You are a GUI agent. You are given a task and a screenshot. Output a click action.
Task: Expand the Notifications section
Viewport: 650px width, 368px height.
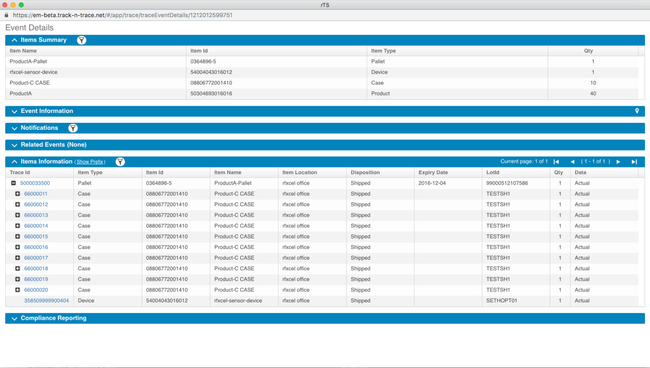(15, 128)
